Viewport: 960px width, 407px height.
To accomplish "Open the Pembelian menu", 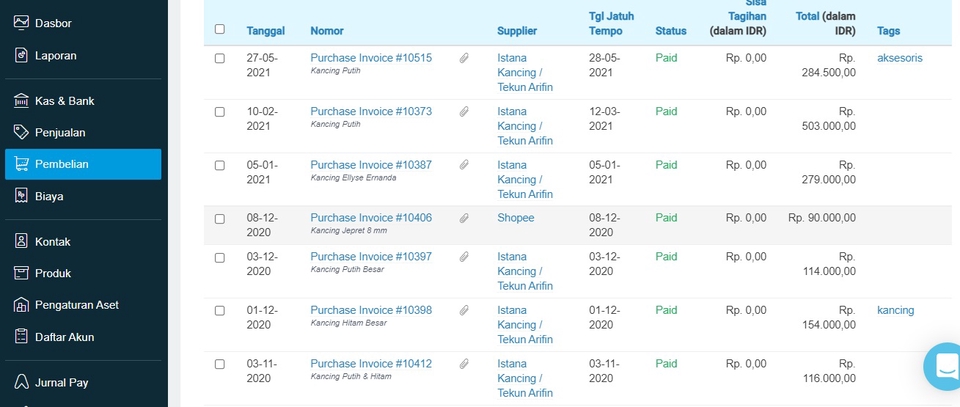I will [x=82, y=164].
